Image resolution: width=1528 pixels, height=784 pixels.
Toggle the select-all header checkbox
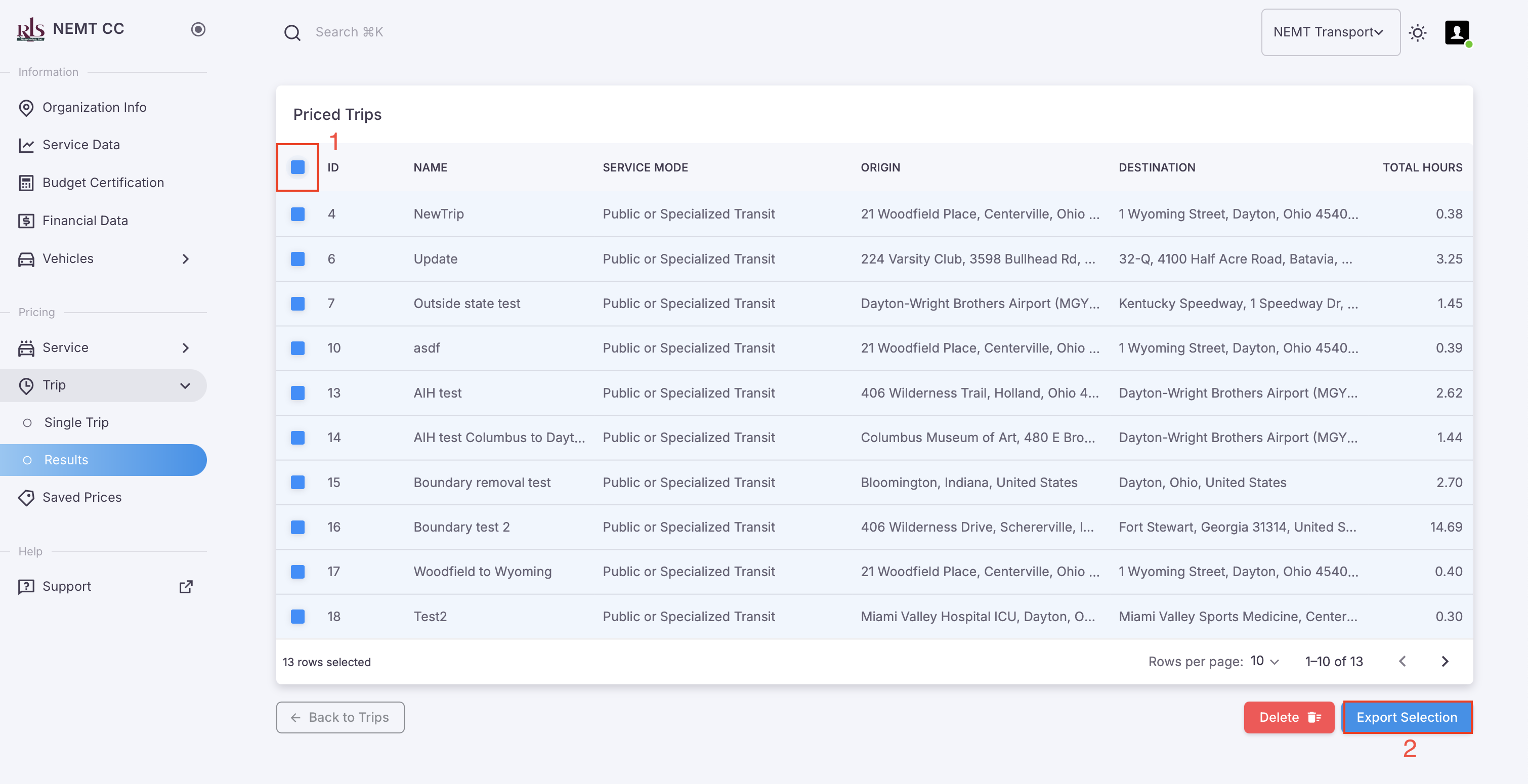[298, 167]
